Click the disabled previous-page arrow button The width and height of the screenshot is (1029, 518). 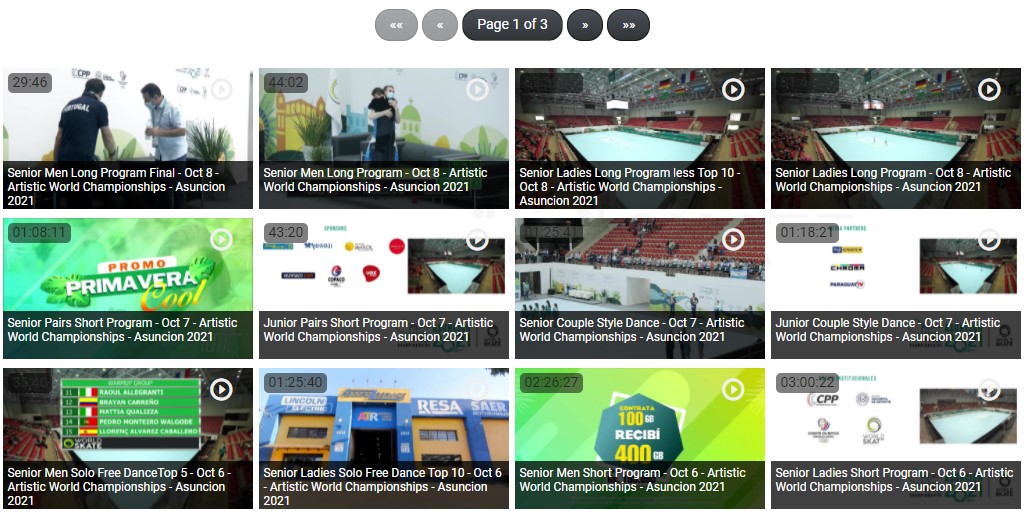[x=440, y=25]
